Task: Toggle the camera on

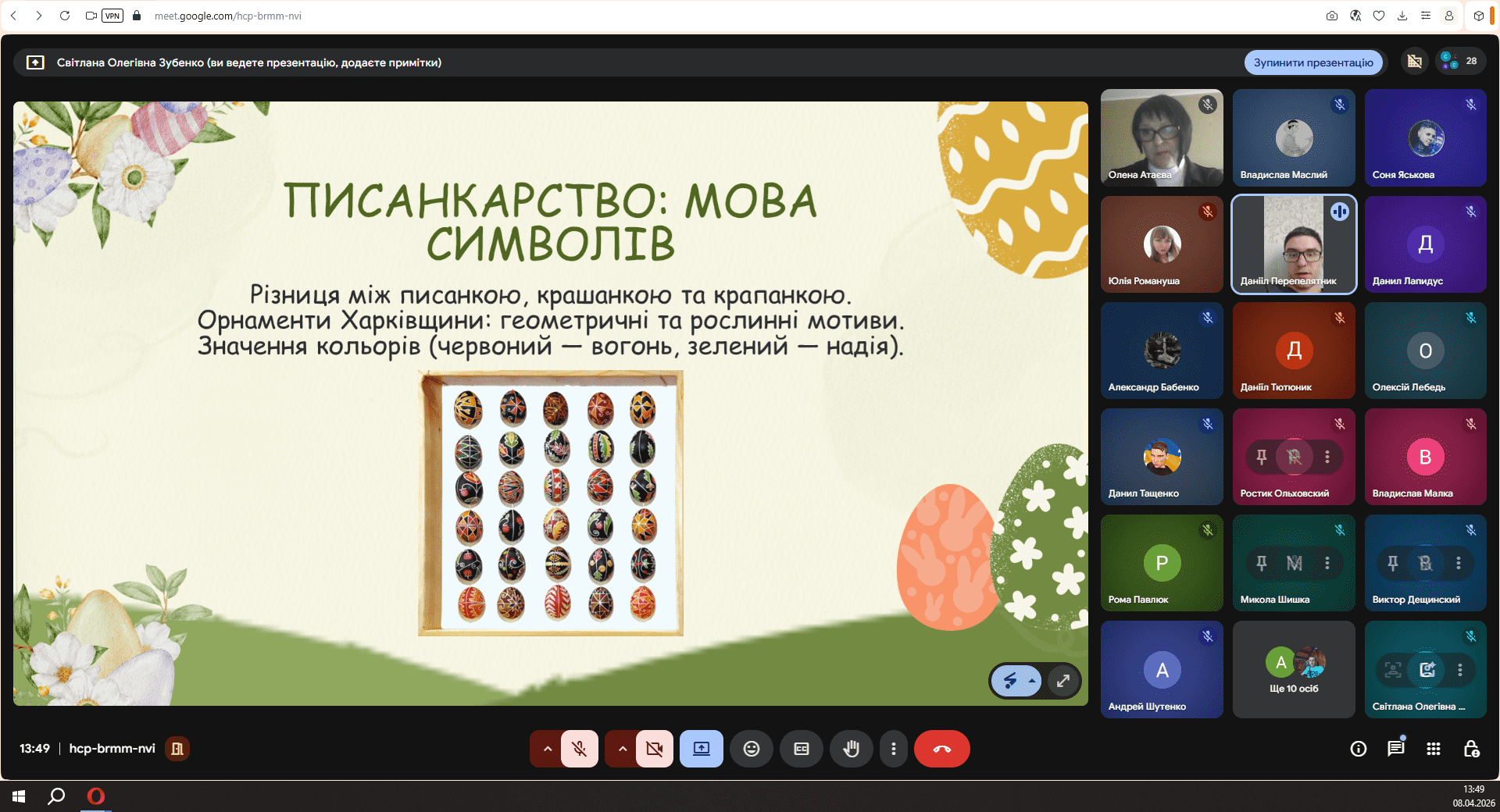Action: [x=654, y=749]
